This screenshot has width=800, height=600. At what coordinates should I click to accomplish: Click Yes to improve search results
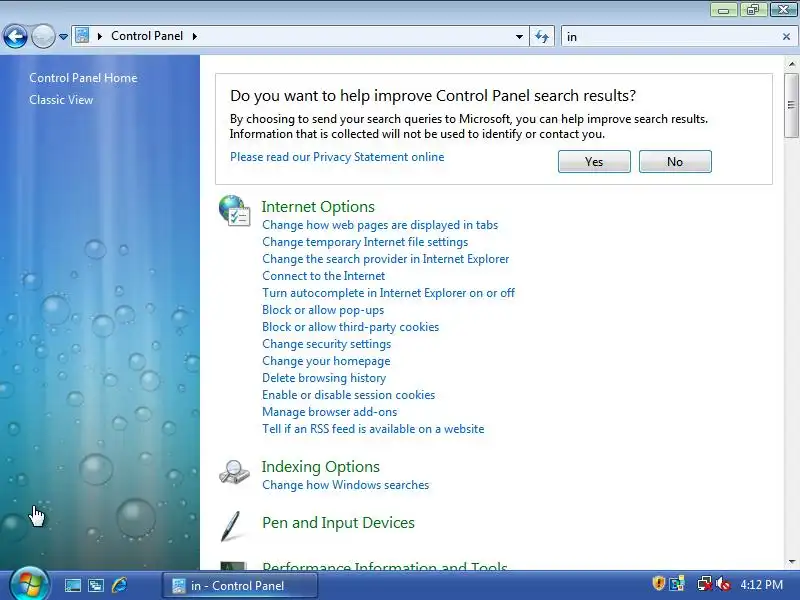594,162
